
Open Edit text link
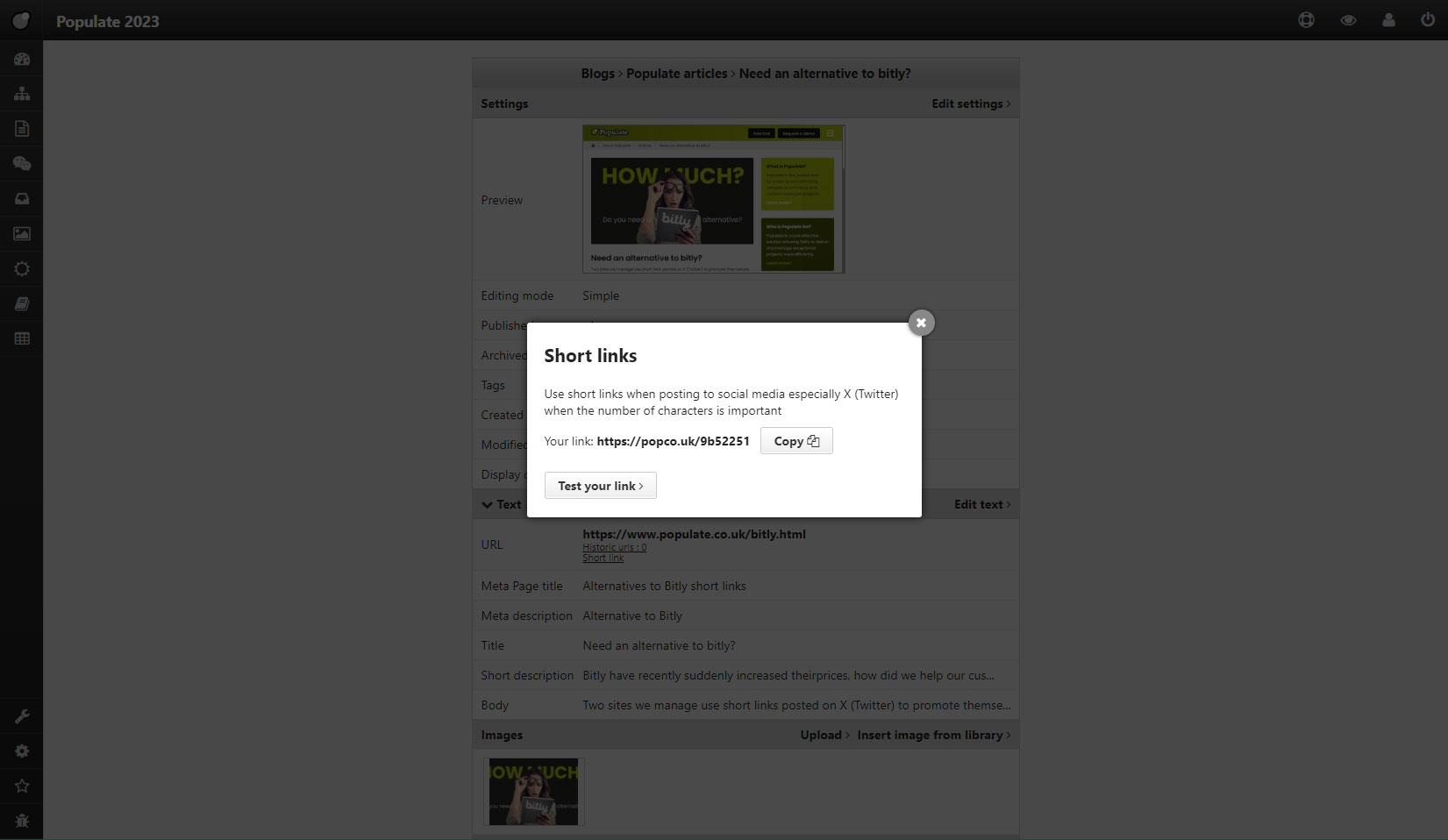point(982,504)
